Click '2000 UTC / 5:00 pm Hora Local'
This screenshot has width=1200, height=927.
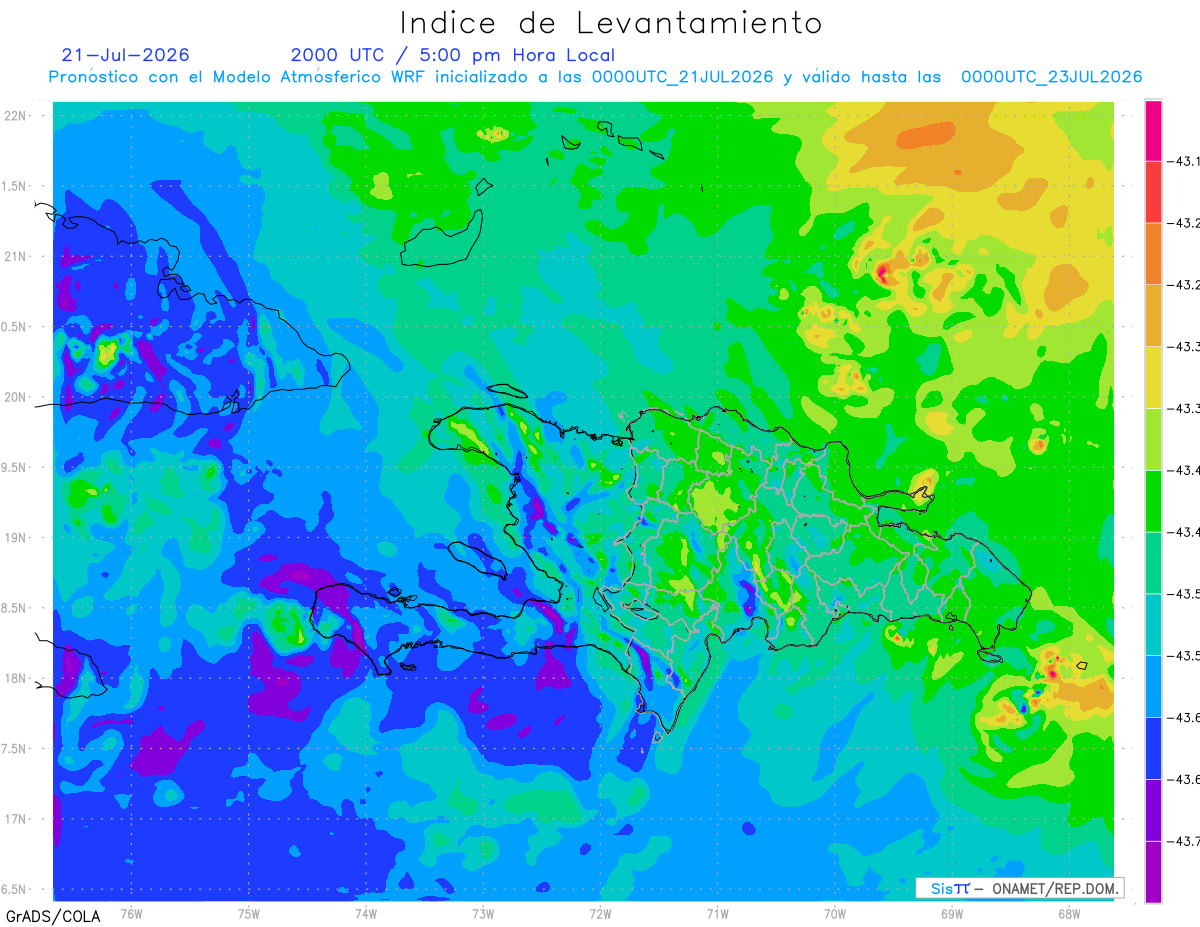(453, 55)
